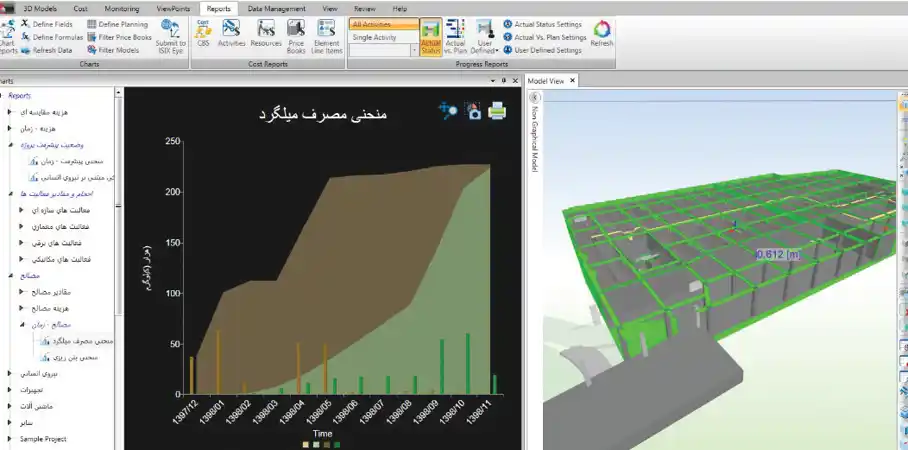The width and height of the screenshot is (908, 450).
Task: Open Price Books in Cost Reports
Action: pos(297,34)
